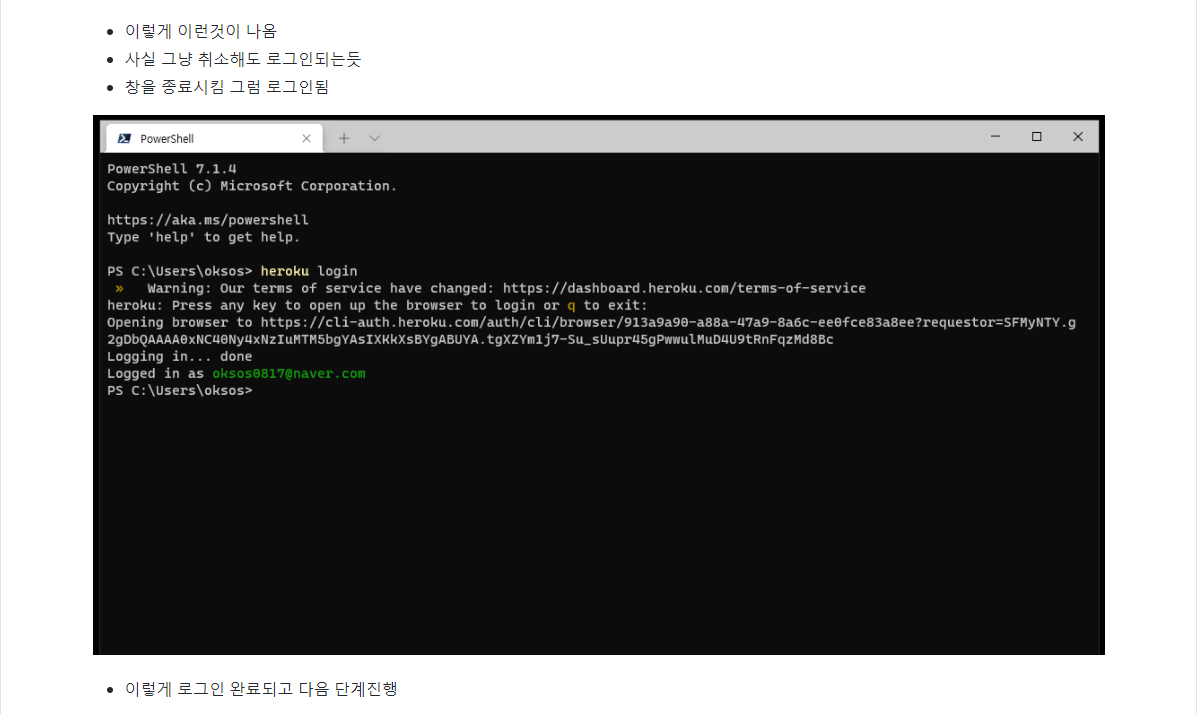The height and width of the screenshot is (714, 1197).
Task: Select the PowerShell tab
Action: [x=215, y=138]
